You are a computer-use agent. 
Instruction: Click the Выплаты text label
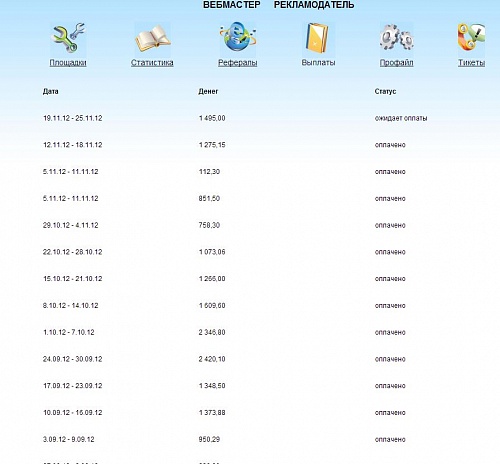point(318,63)
